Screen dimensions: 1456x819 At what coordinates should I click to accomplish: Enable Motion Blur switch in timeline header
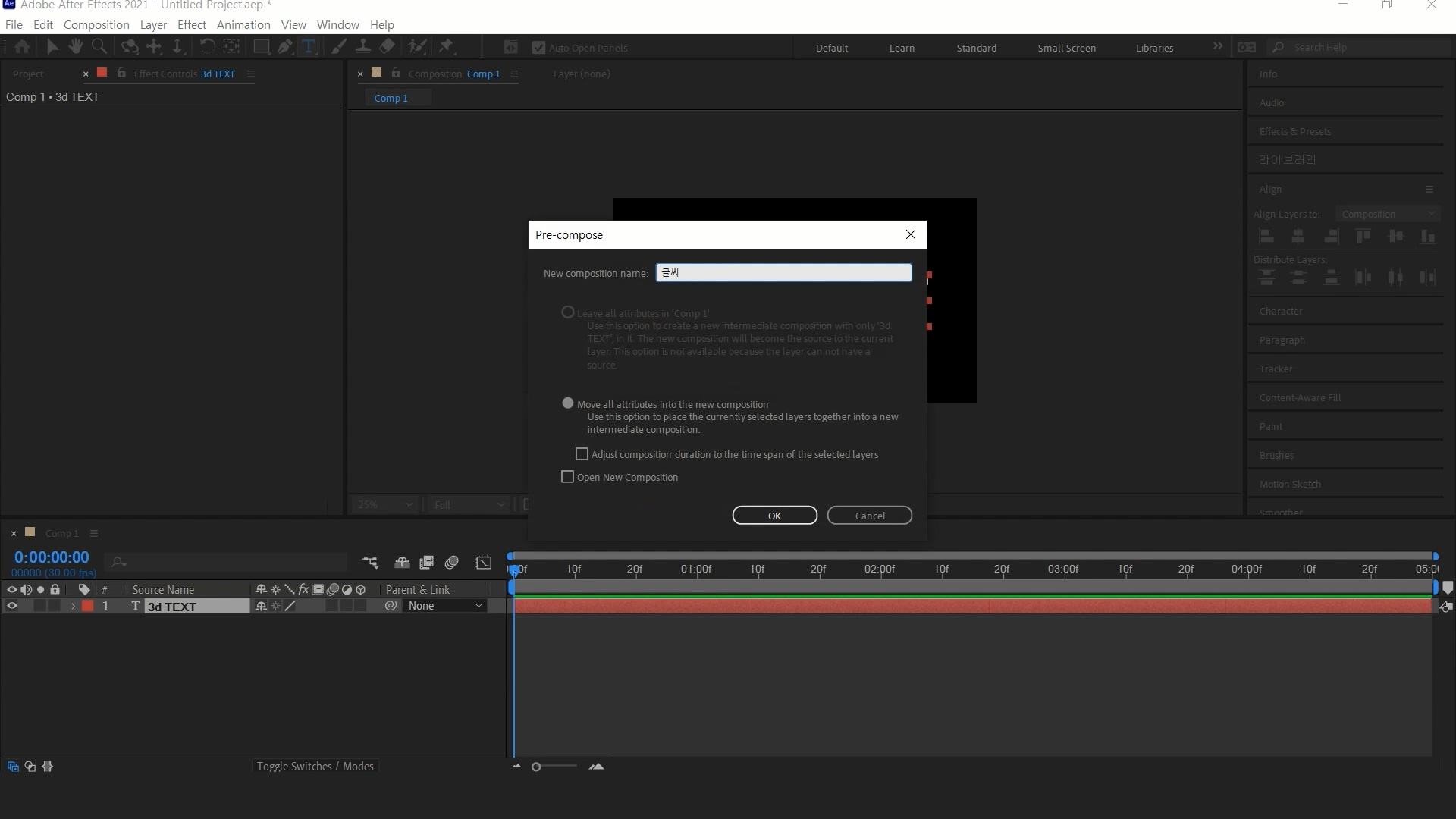(x=452, y=563)
